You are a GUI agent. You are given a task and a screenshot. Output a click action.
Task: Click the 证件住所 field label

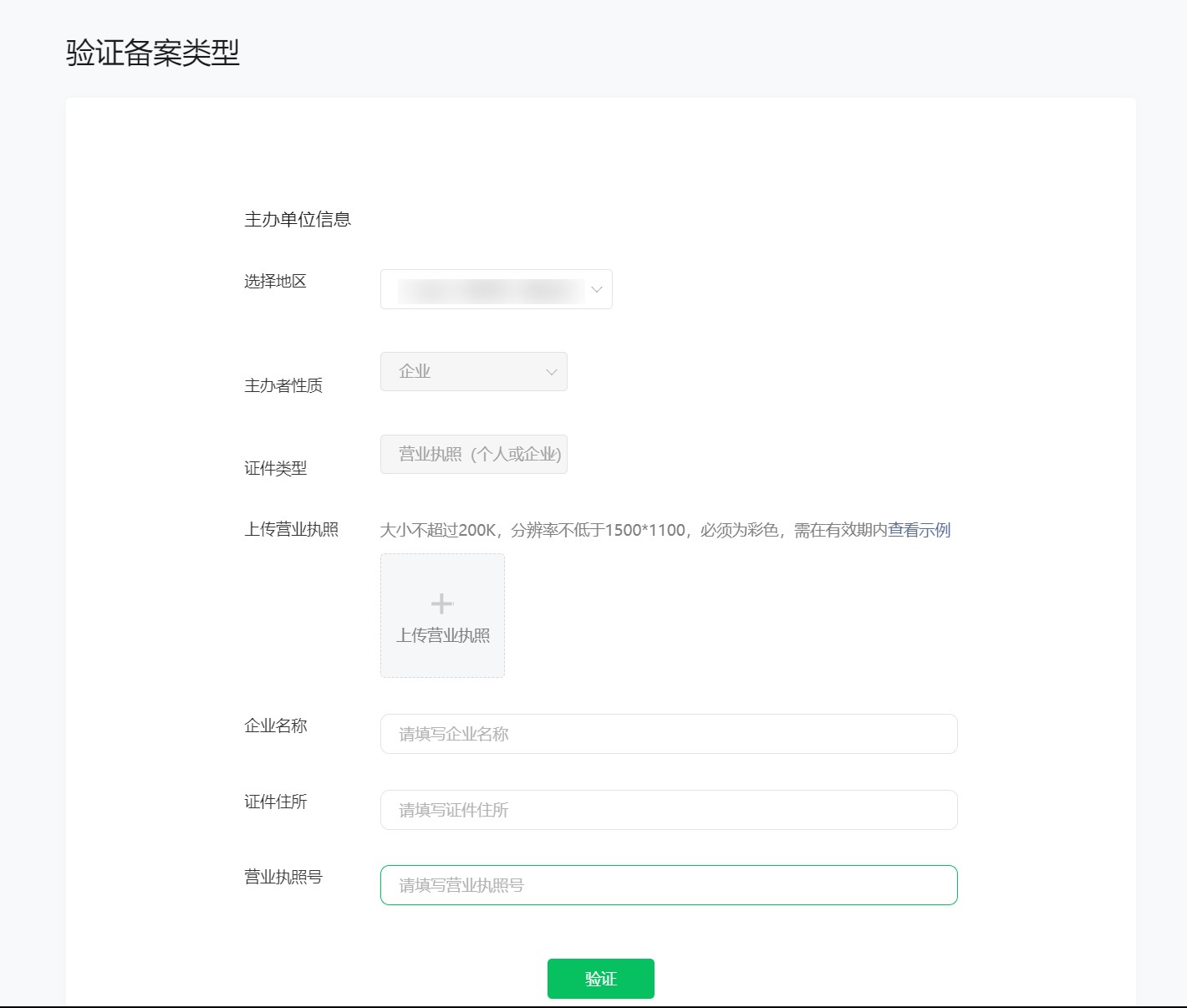click(x=275, y=802)
